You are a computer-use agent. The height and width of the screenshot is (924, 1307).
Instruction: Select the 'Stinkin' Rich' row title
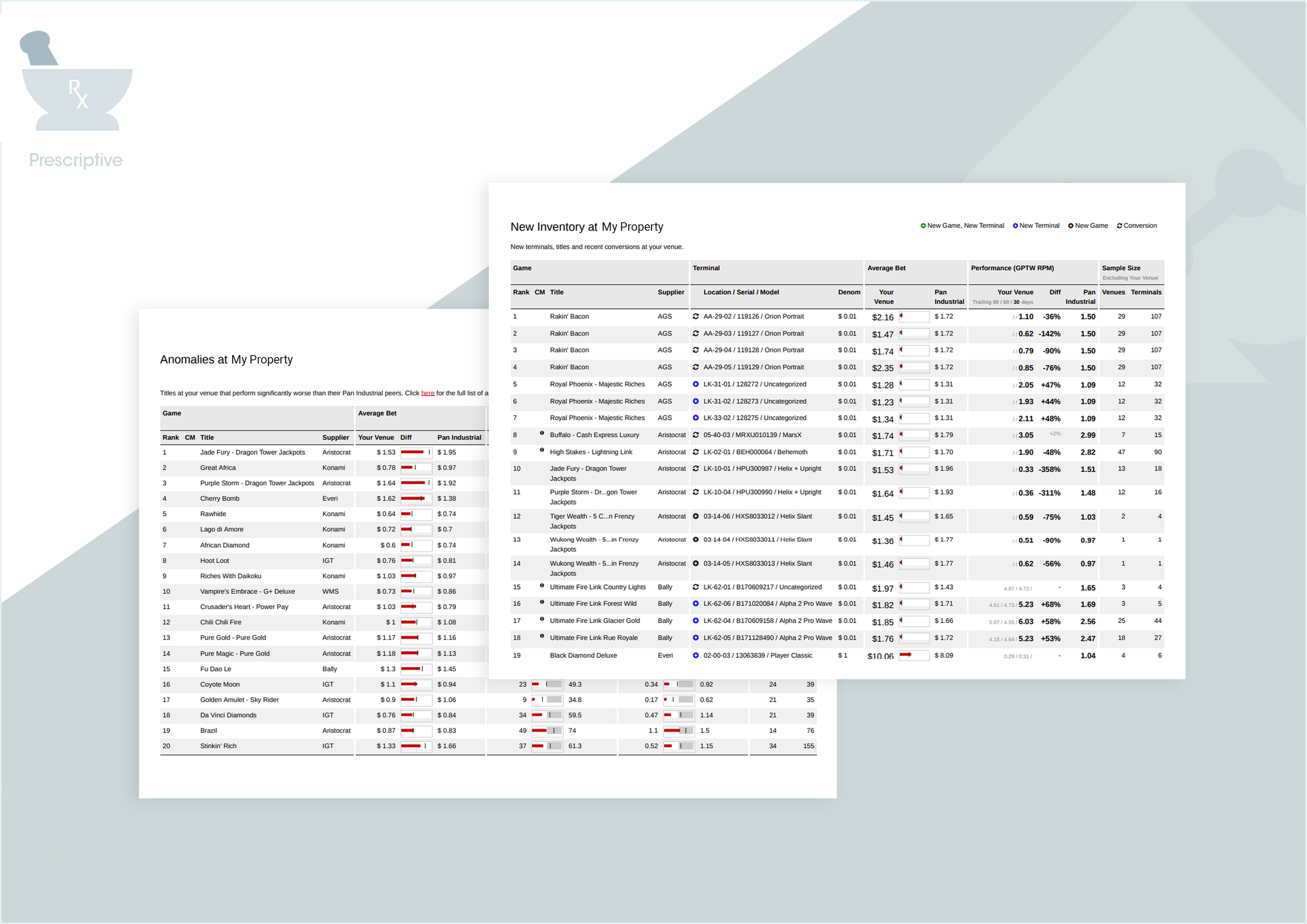pyautogui.click(x=218, y=746)
